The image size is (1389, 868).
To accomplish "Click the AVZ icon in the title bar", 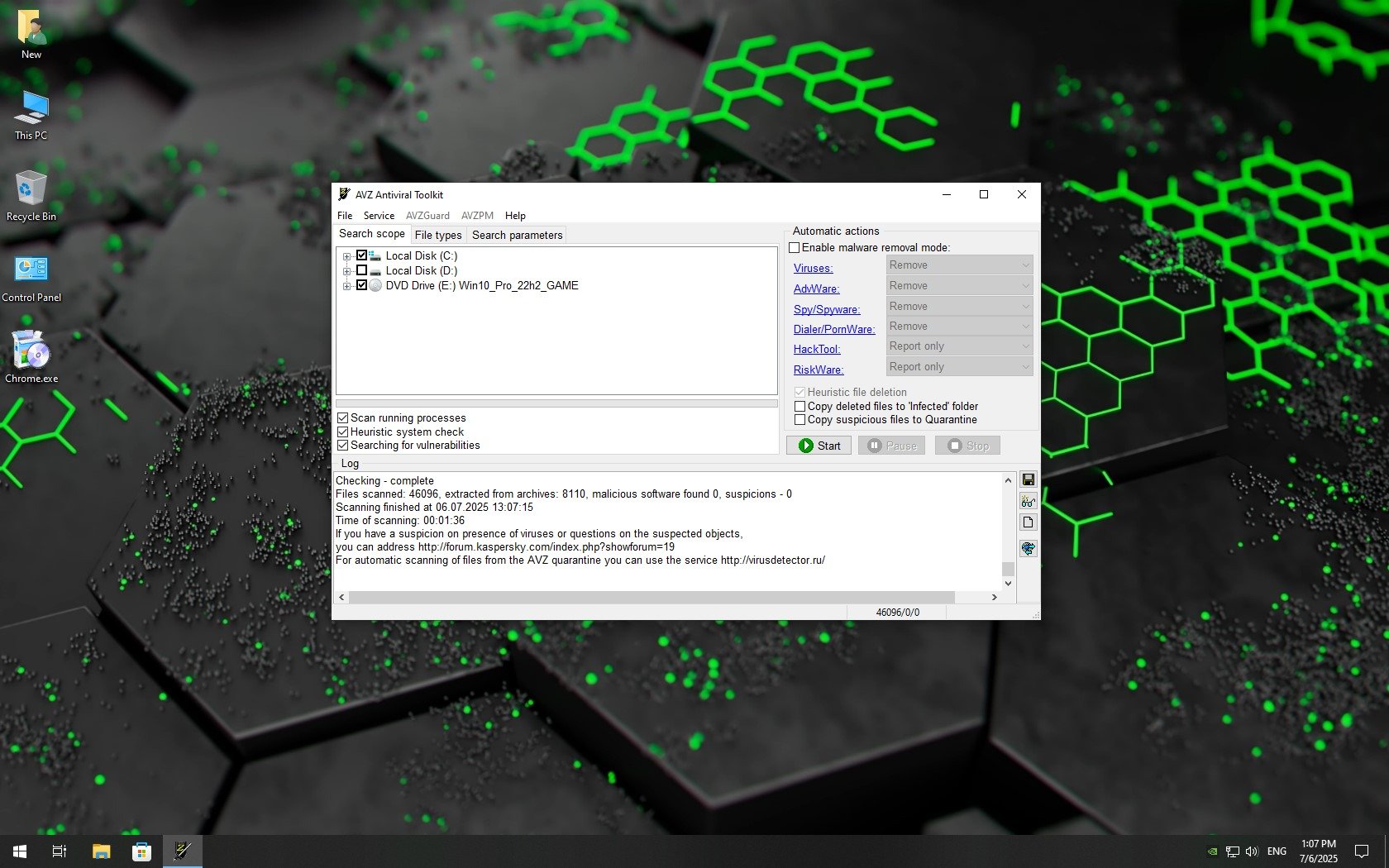I will pyautogui.click(x=344, y=194).
